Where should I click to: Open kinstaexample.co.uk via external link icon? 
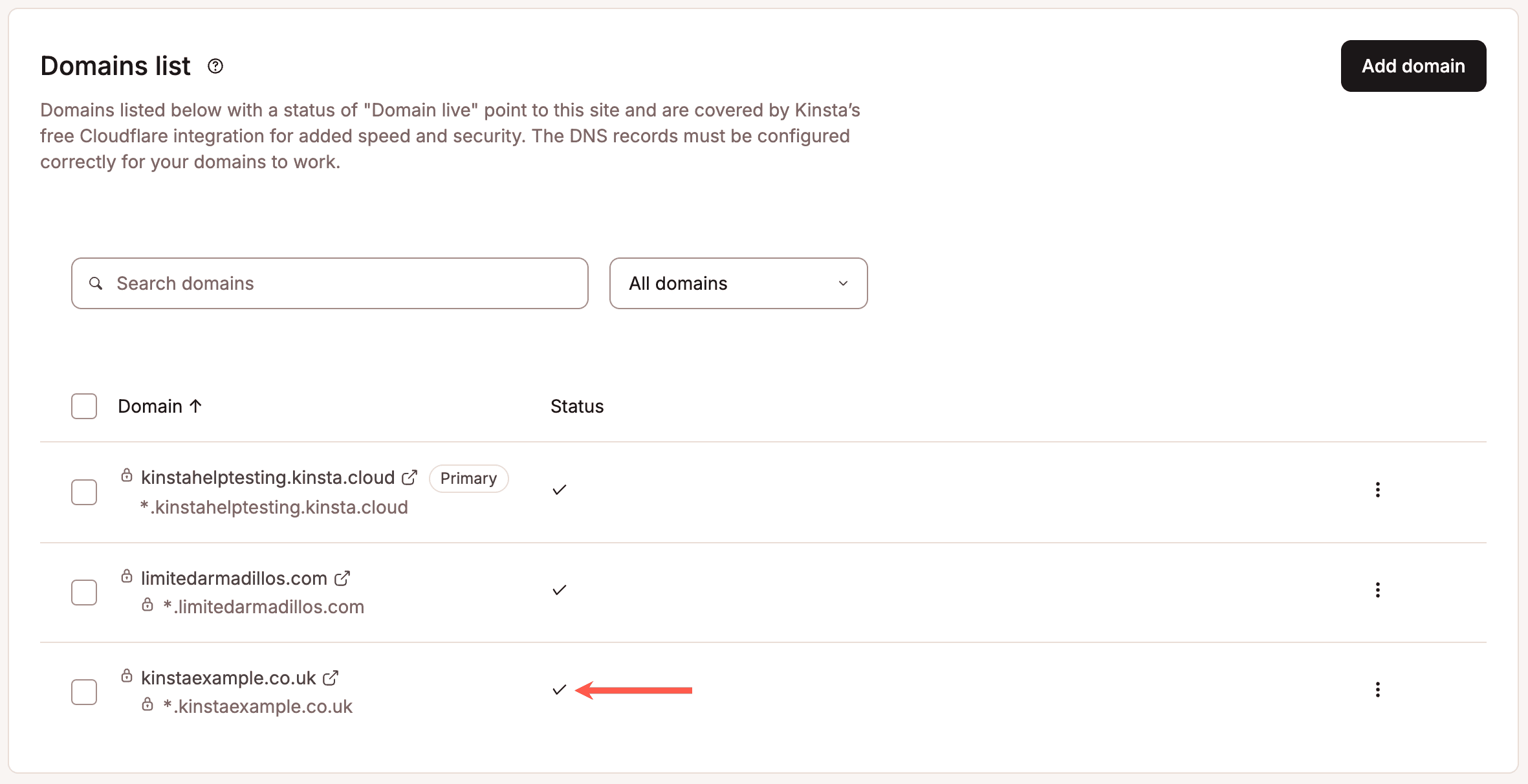[331, 677]
